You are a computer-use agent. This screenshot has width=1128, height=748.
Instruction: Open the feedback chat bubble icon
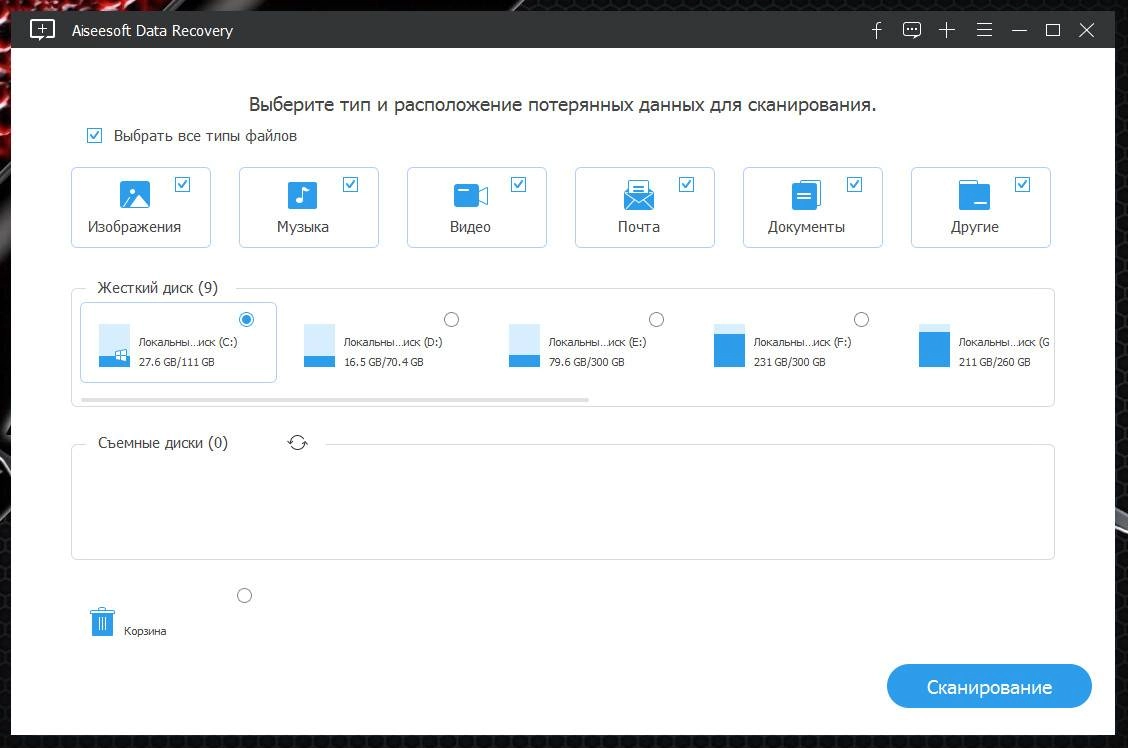pyautogui.click(x=911, y=30)
